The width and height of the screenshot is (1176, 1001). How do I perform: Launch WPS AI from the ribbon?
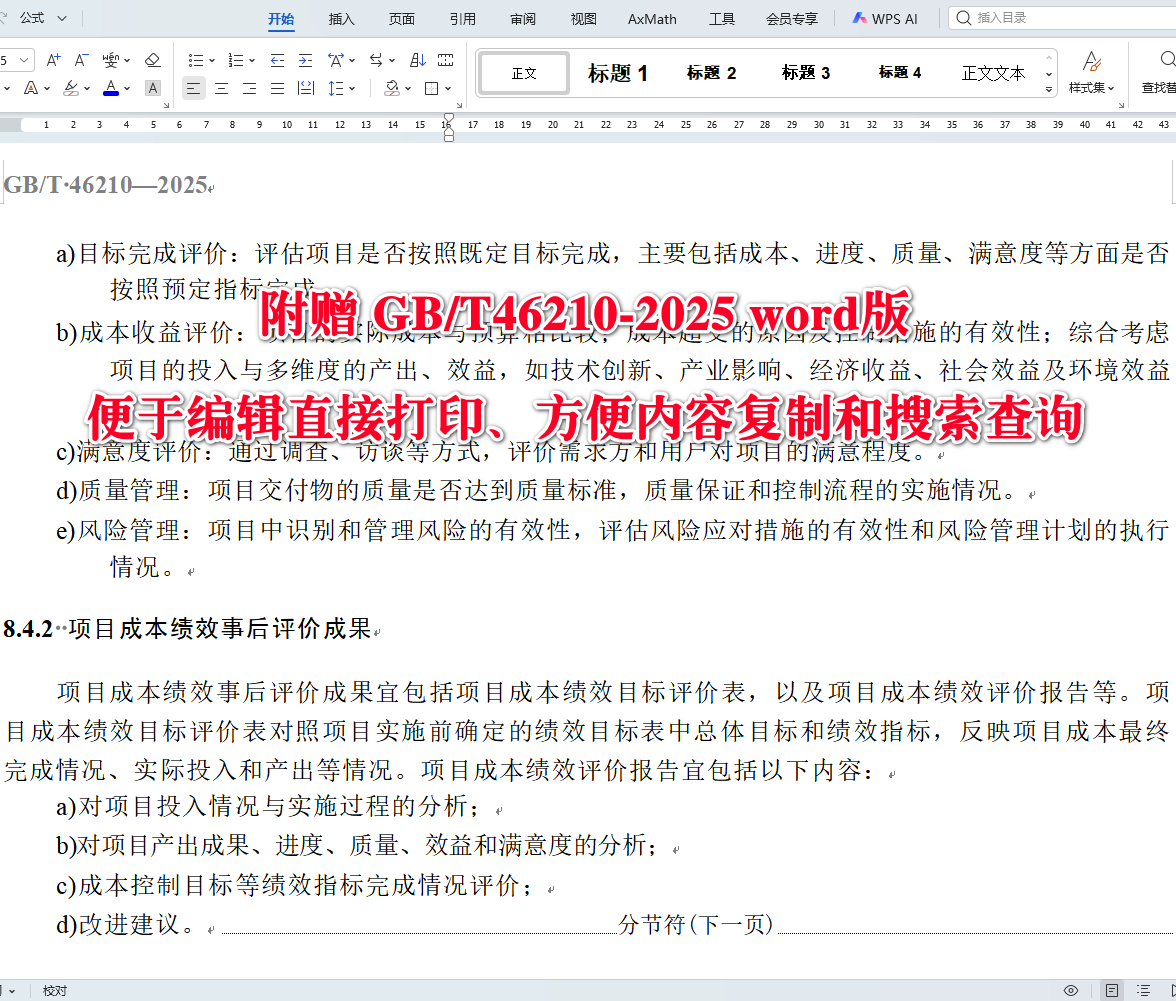point(884,18)
